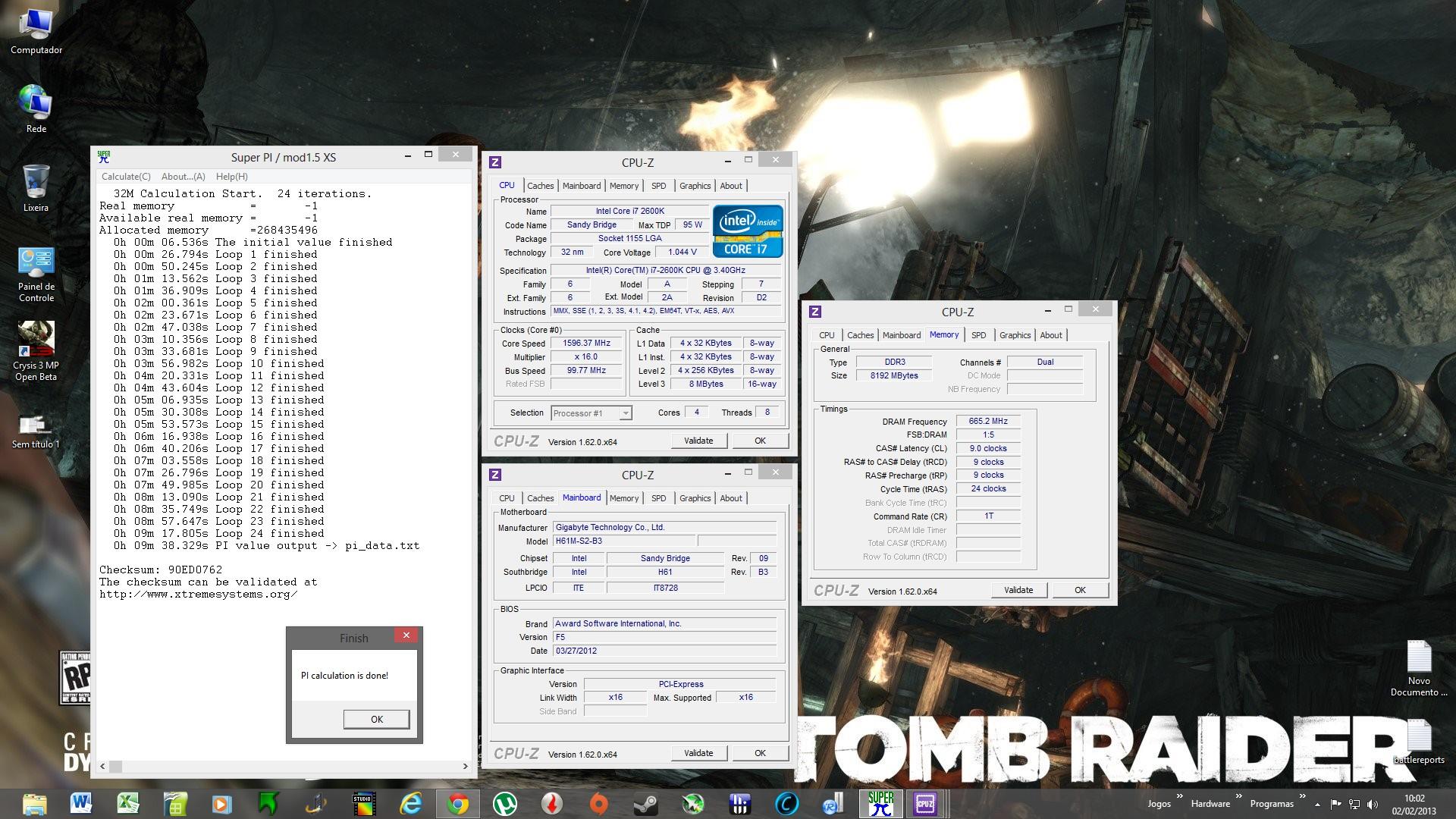
Task: Click OK in the CPU tab CPU-Z window
Action: 760,441
